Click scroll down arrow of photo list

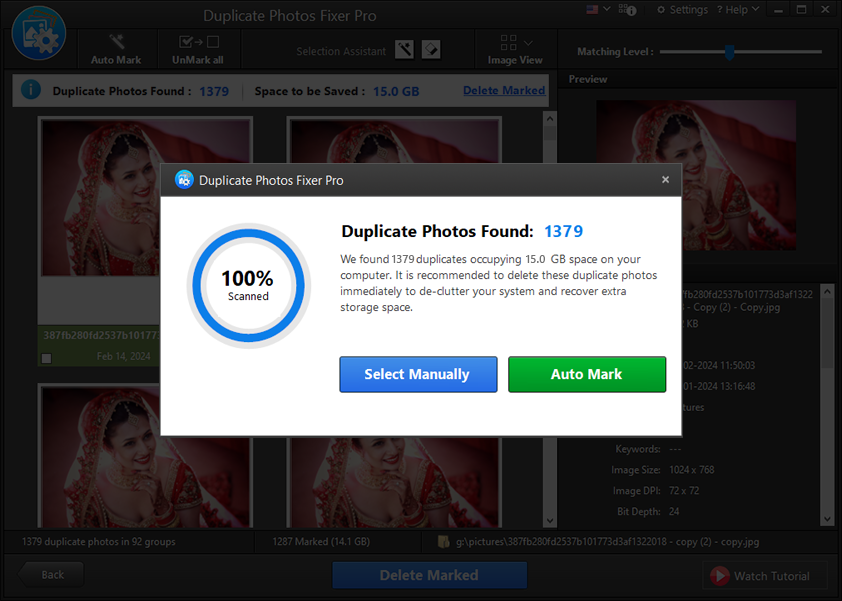549,520
